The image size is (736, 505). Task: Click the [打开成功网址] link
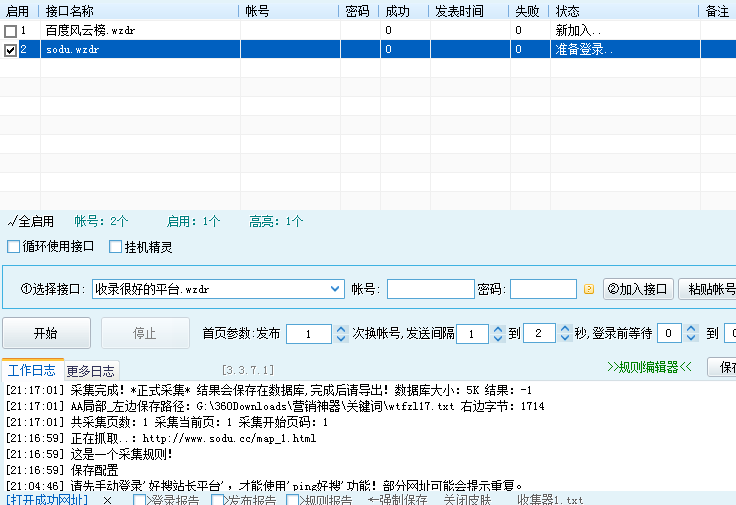click(x=47, y=500)
